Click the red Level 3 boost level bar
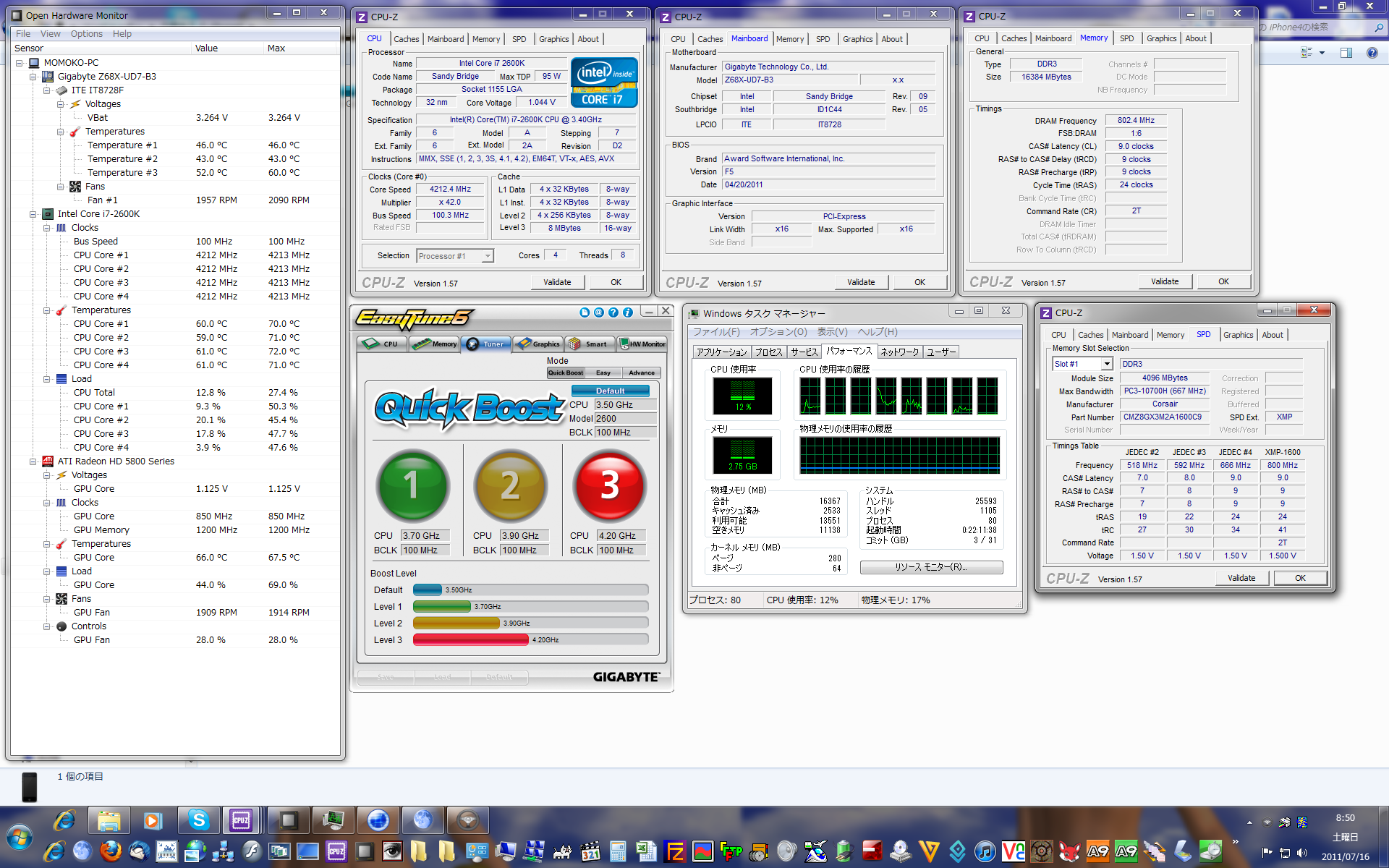 click(471, 639)
